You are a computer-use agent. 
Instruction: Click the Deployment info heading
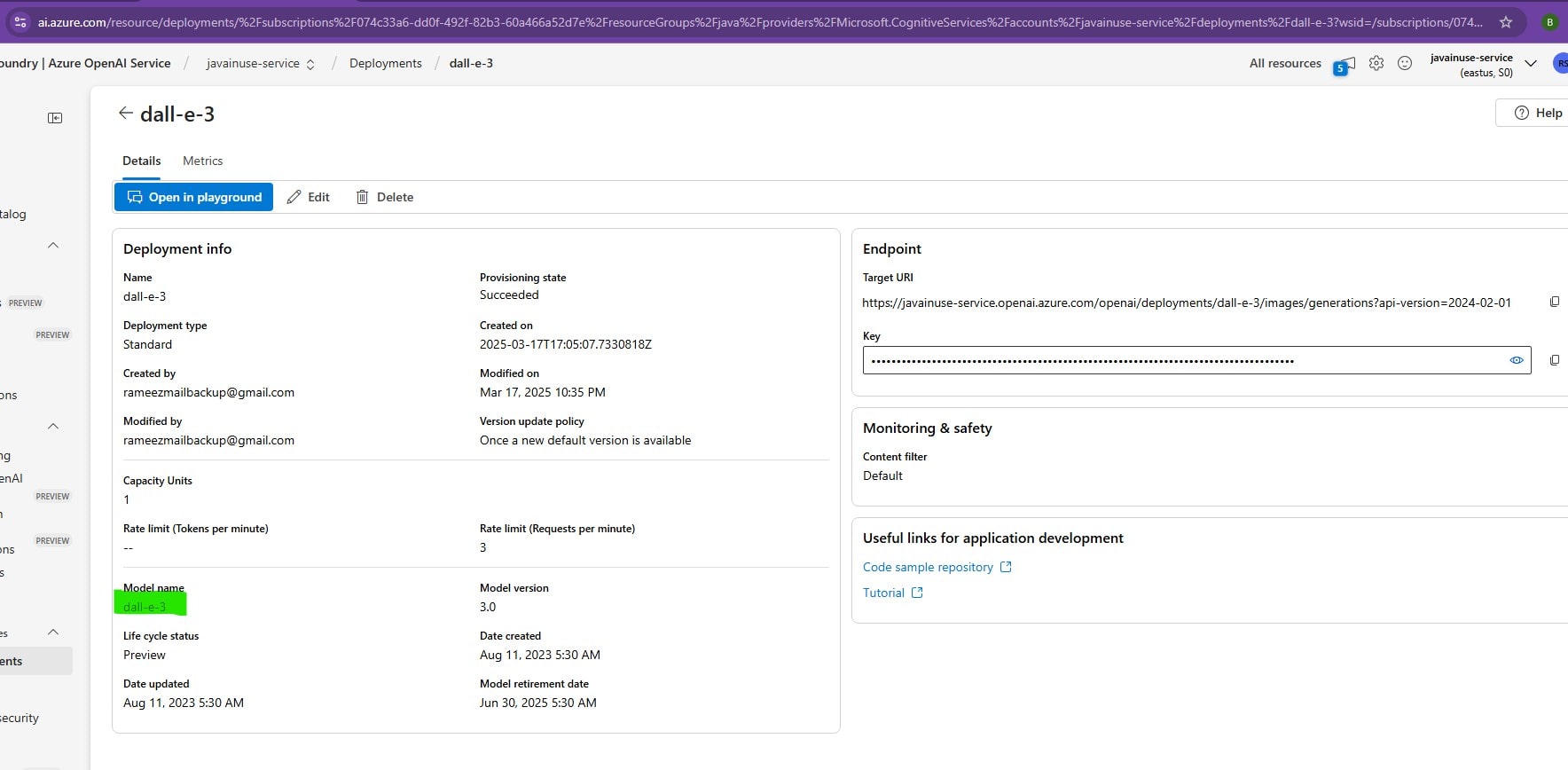click(177, 248)
